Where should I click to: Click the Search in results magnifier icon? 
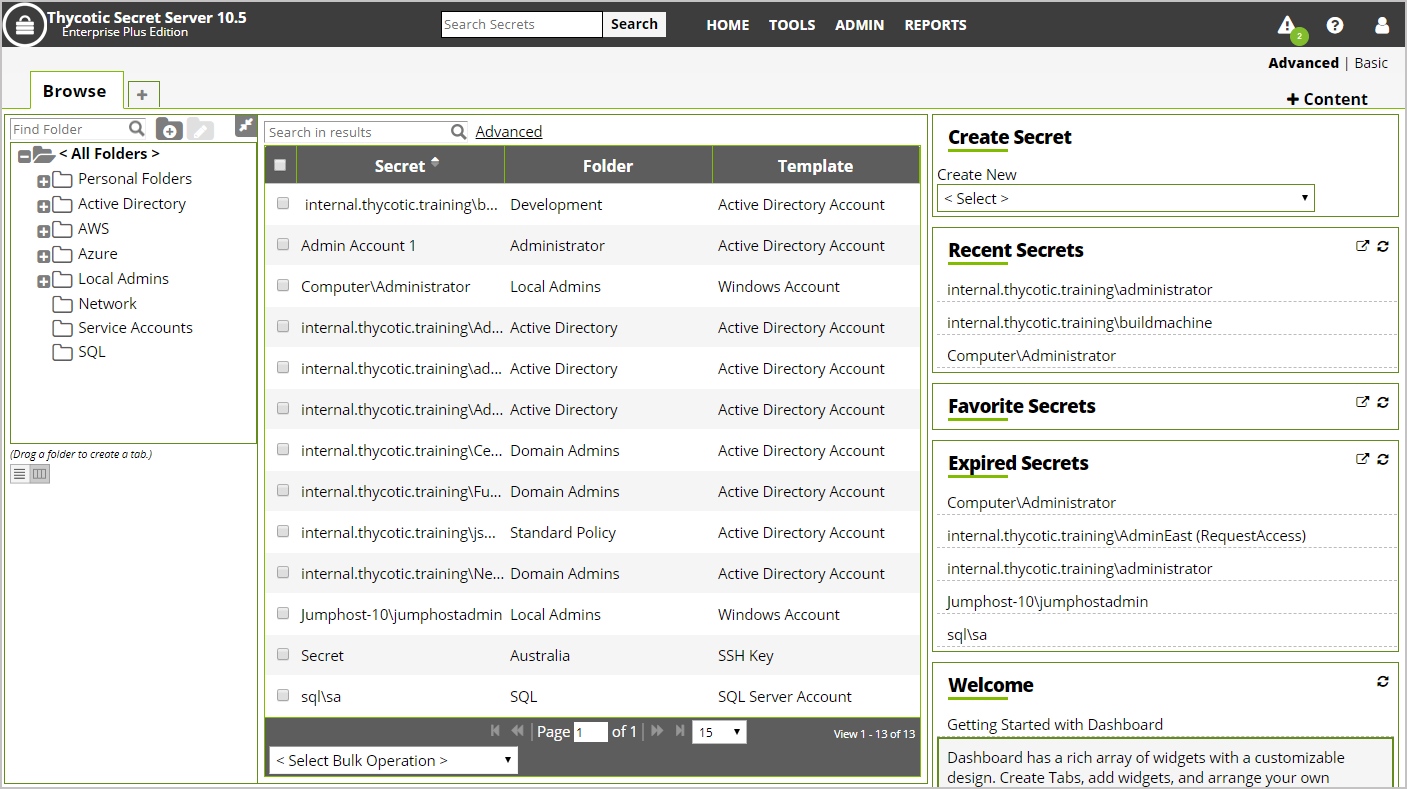tap(458, 131)
